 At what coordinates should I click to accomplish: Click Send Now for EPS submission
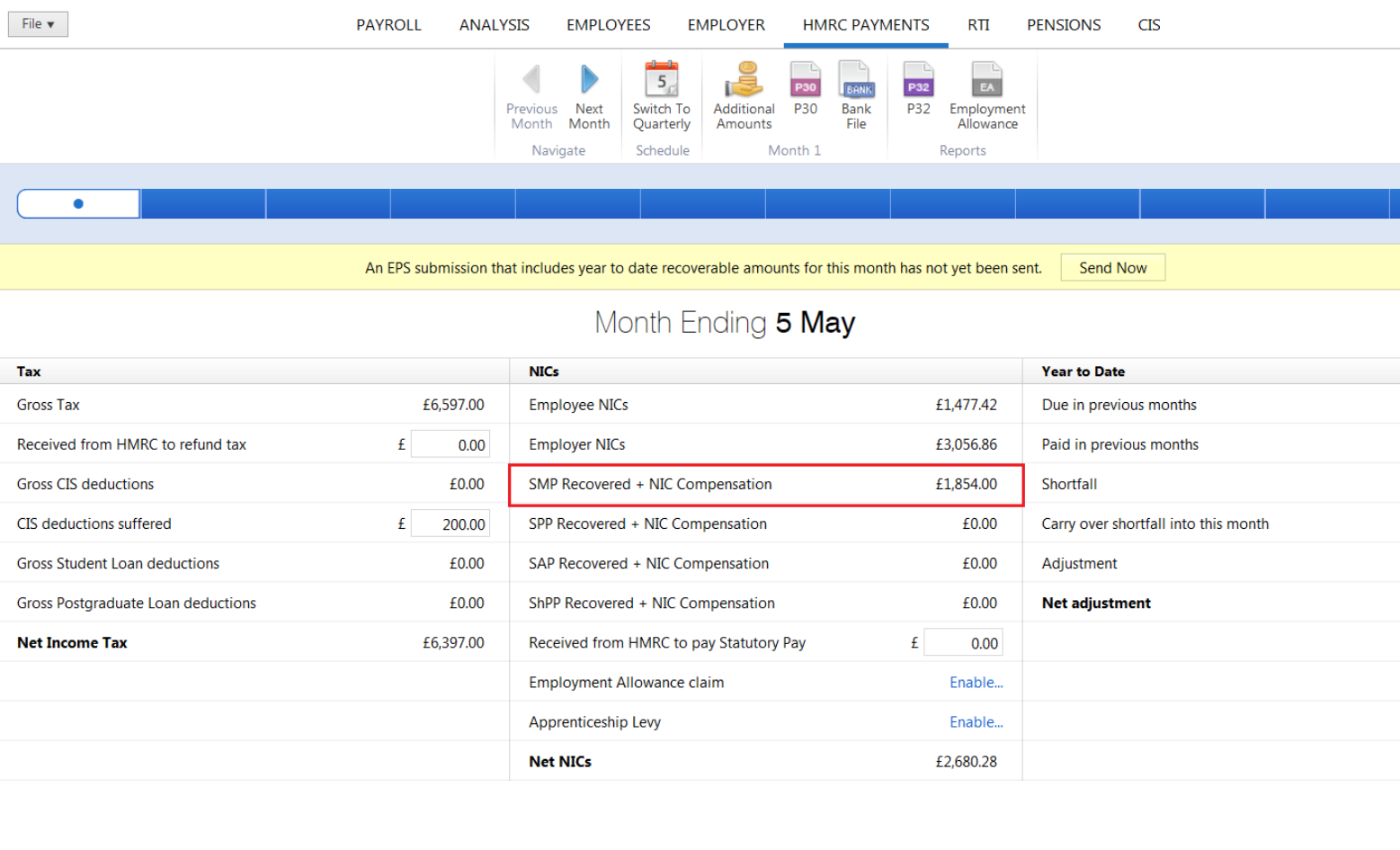click(1112, 267)
